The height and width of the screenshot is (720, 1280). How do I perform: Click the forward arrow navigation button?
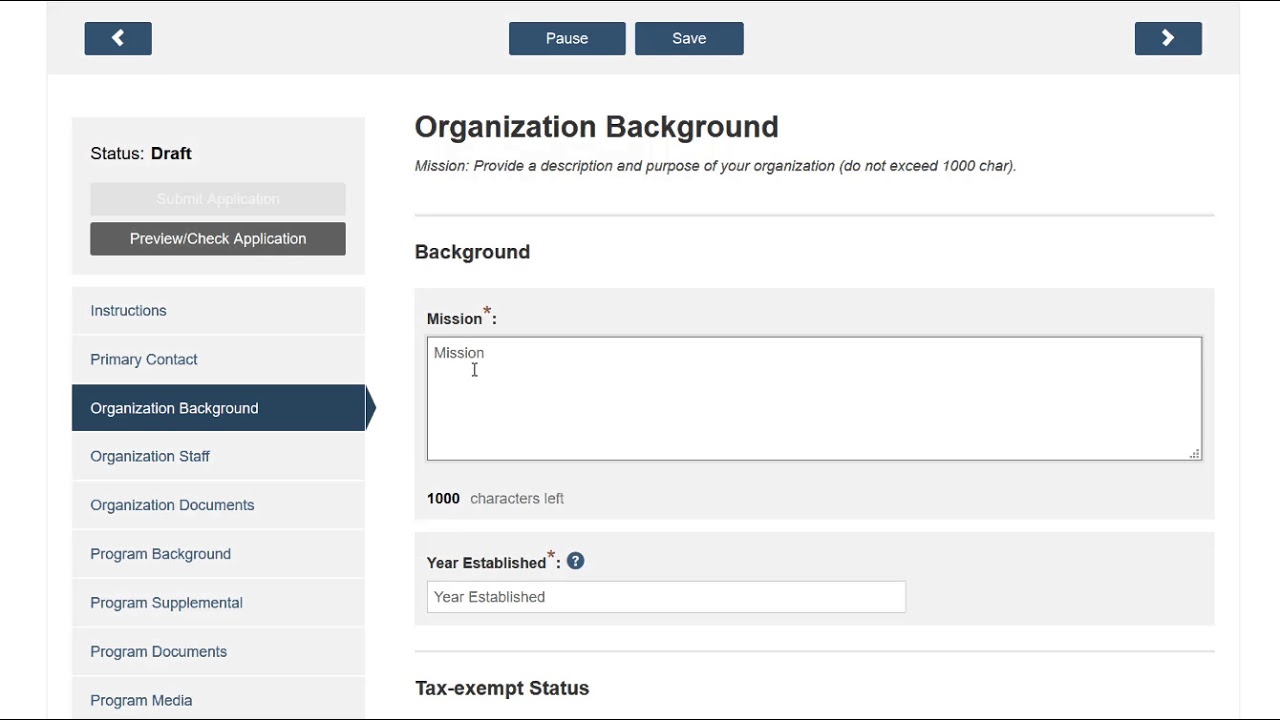tap(1168, 38)
